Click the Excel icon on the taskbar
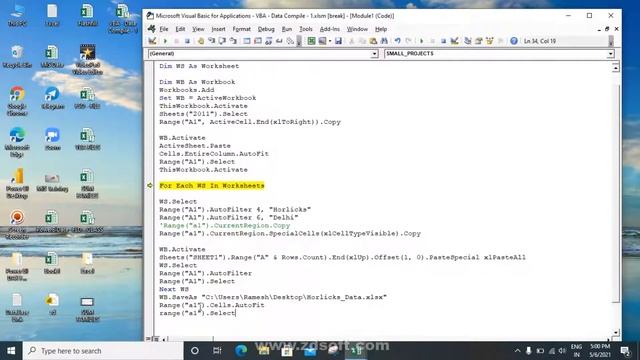The image size is (640, 360). click(356, 351)
